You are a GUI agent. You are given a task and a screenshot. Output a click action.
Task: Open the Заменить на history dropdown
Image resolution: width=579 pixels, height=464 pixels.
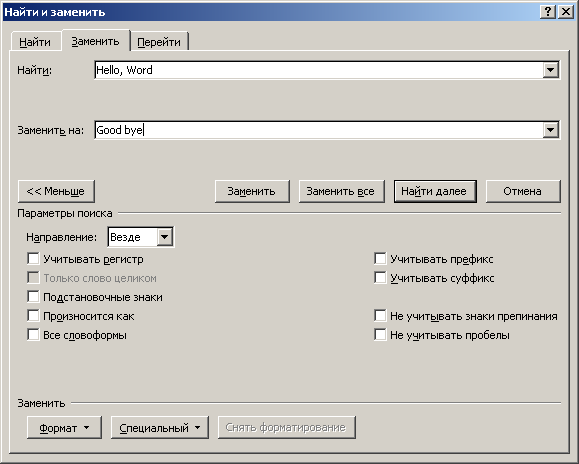pos(551,130)
